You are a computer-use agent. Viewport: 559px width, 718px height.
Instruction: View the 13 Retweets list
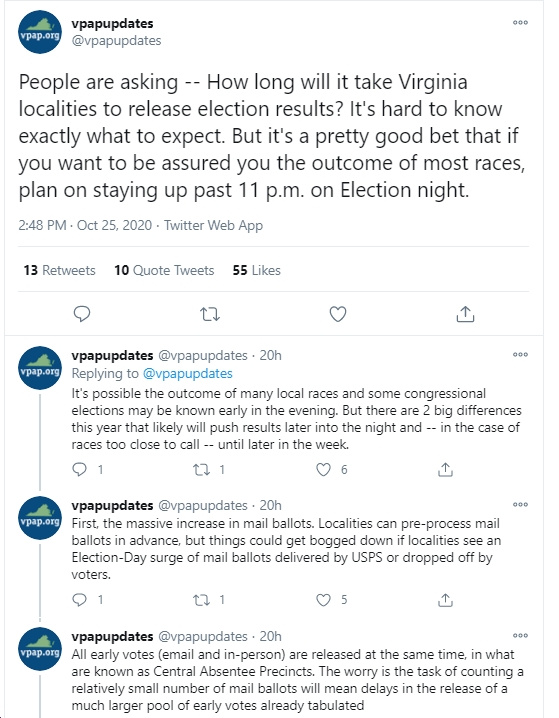pos(60,270)
